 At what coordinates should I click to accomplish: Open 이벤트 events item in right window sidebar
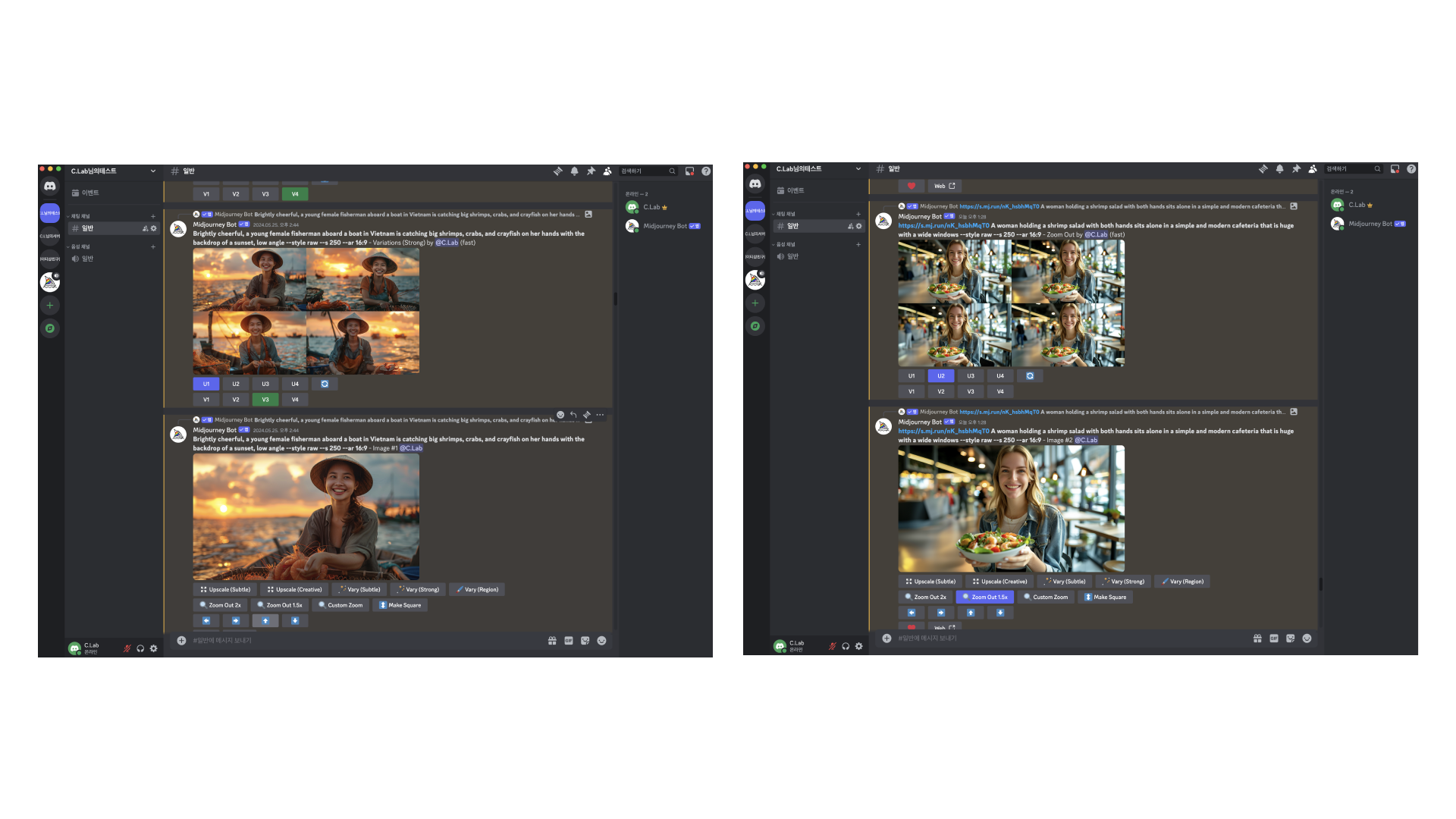click(x=795, y=190)
